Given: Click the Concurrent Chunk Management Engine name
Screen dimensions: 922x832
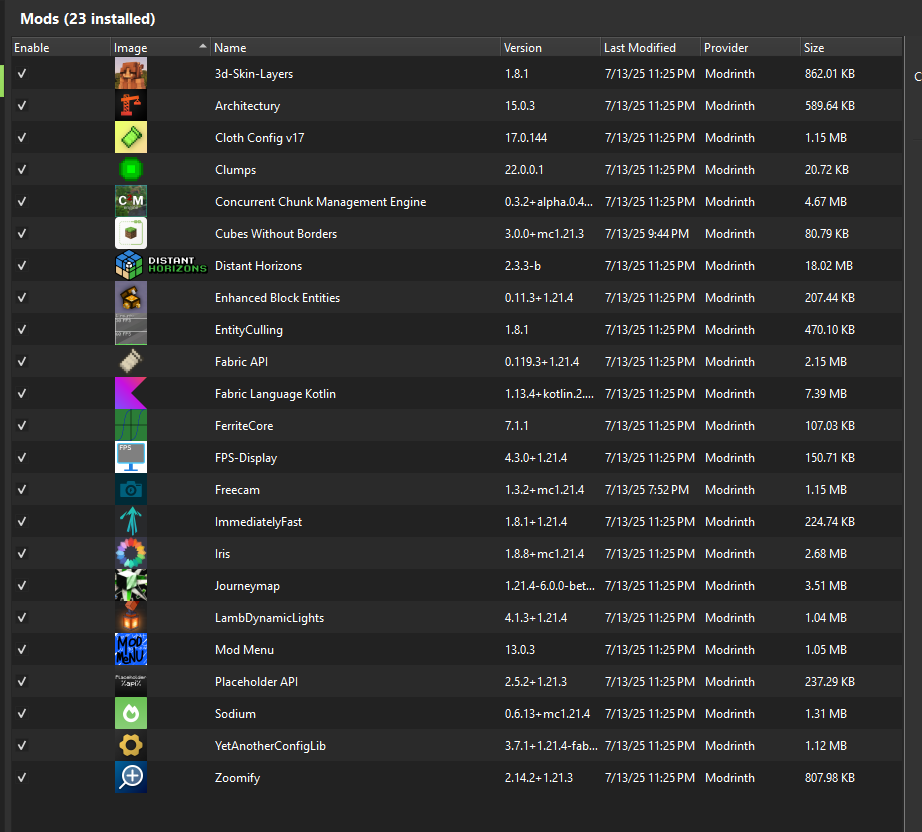Looking at the screenshot, I should 320,202.
